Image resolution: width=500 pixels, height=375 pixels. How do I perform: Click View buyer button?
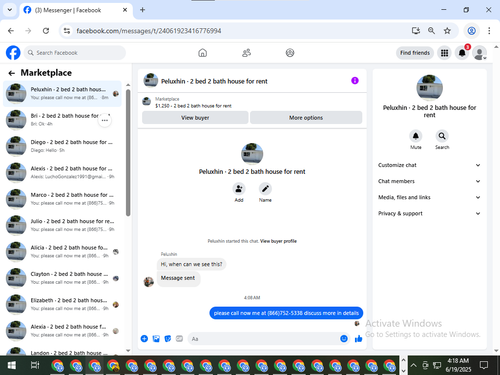pos(195,118)
